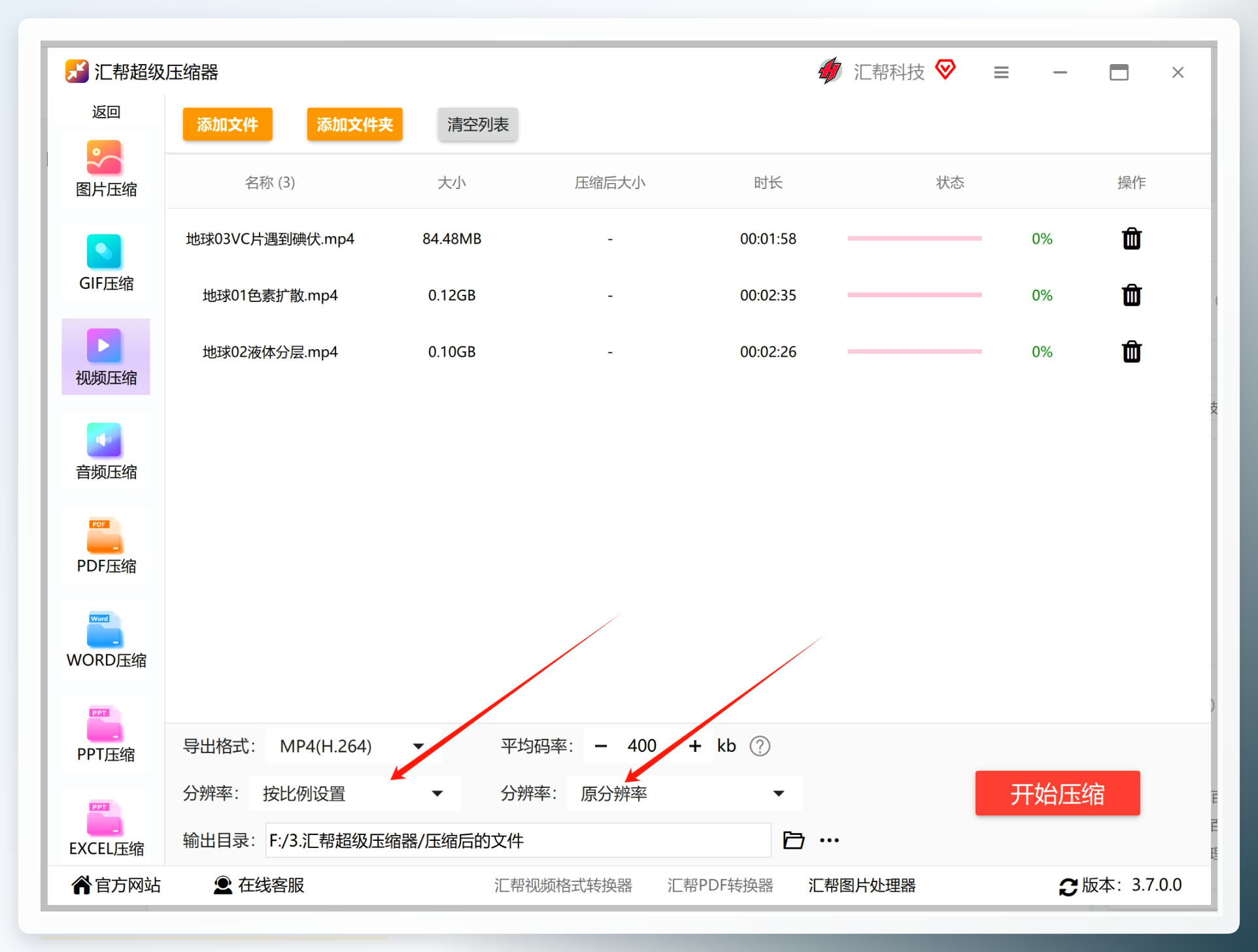1258x952 pixels.
Task: Click the 压缩后大小 column header
Action: pos(610,182)
